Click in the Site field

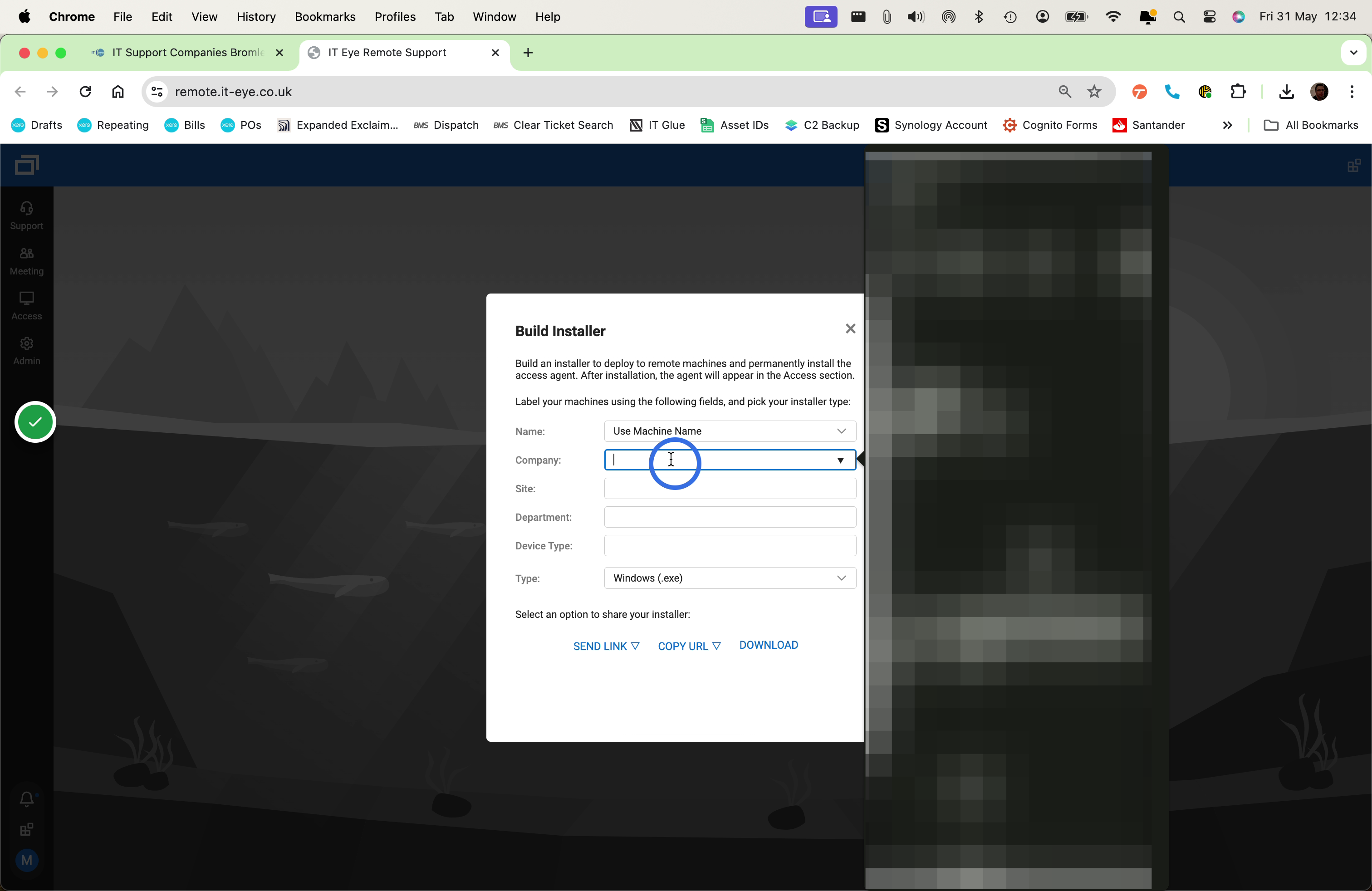pos(729,489)
